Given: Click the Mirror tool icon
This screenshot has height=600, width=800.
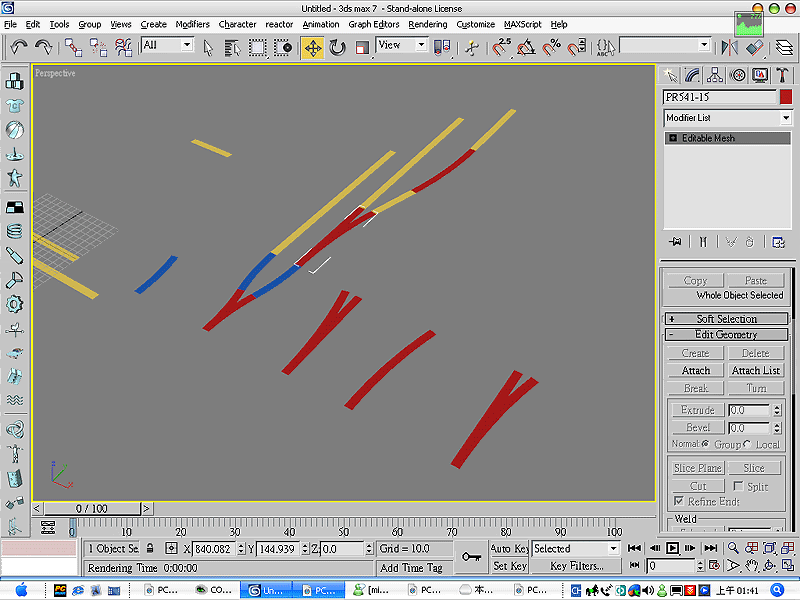Looking at the screenshot, I should pos(730,47).
